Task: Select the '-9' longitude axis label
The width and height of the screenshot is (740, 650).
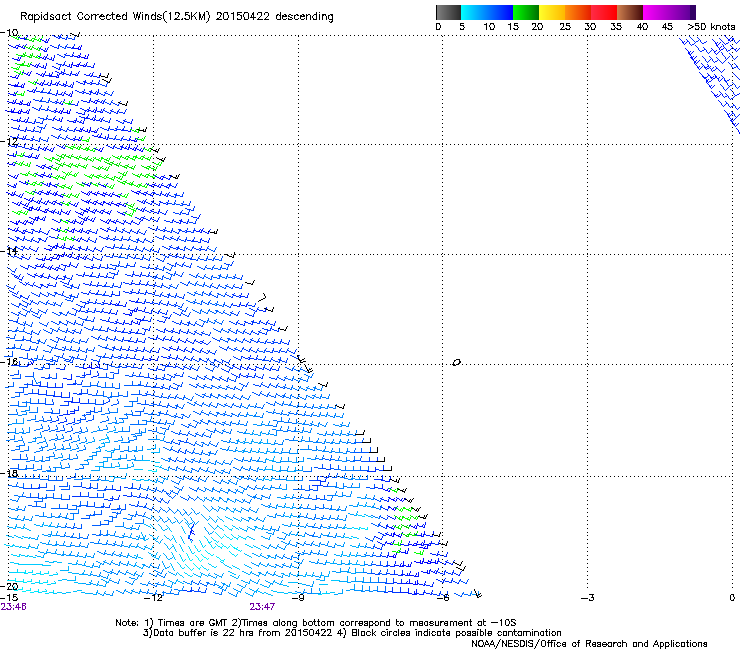Action: click(298, 598)
